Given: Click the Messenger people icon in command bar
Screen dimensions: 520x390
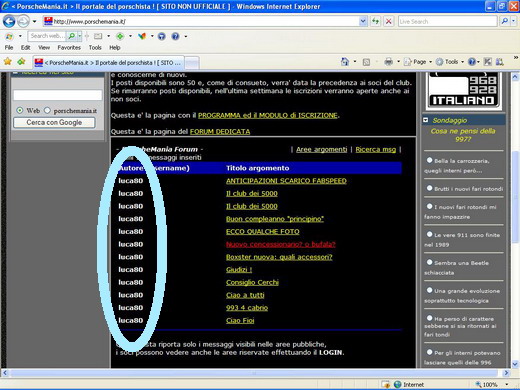Looking at the screenshot, I should tap(500, 62).
